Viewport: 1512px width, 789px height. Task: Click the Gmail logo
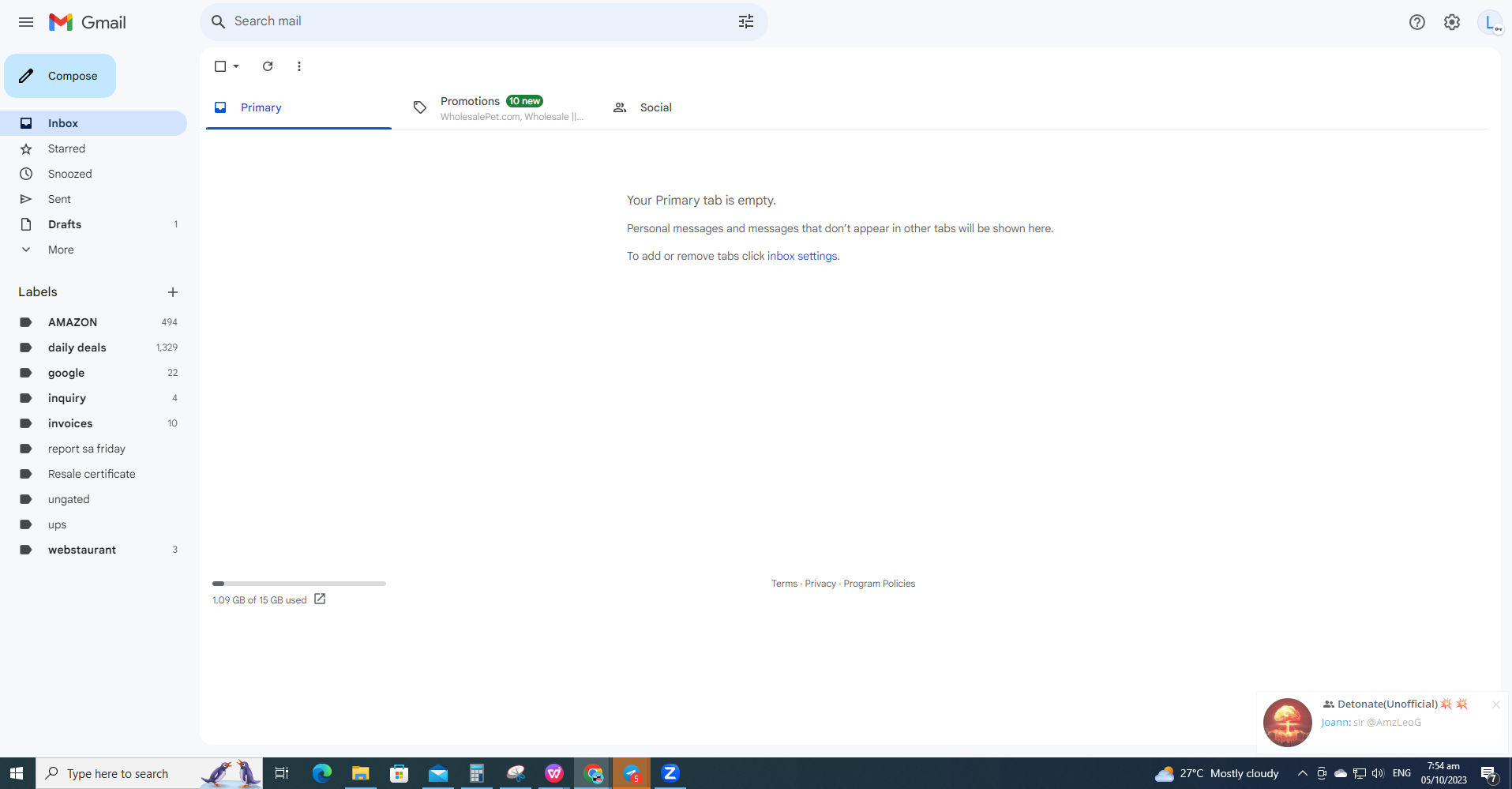[x=88, y=22]
